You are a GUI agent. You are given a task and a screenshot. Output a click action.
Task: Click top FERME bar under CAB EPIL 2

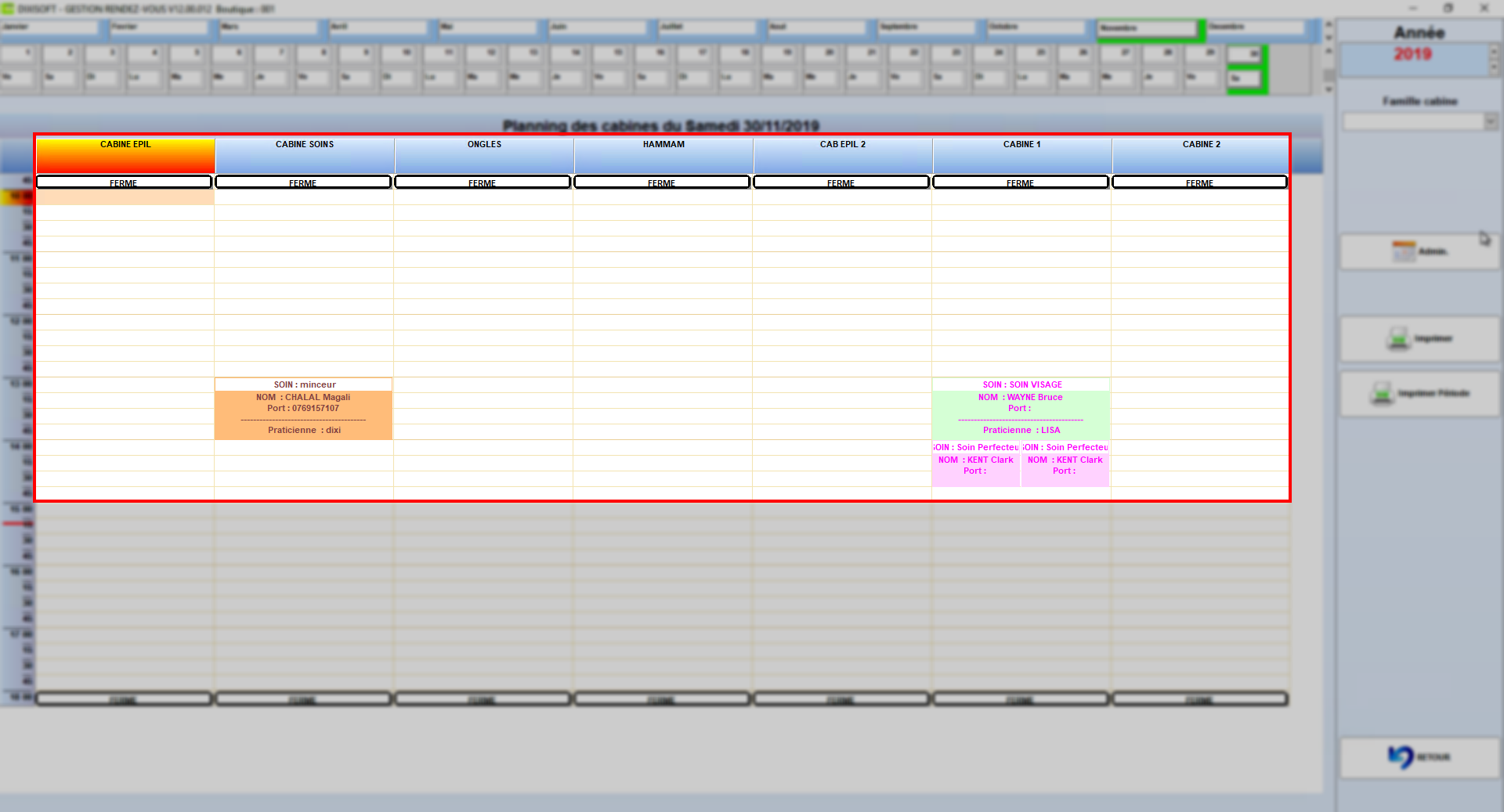841,182
